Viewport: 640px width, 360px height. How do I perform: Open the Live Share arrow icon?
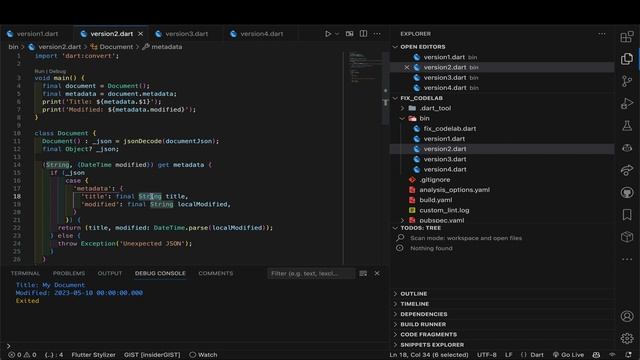(x=627, y=170)
